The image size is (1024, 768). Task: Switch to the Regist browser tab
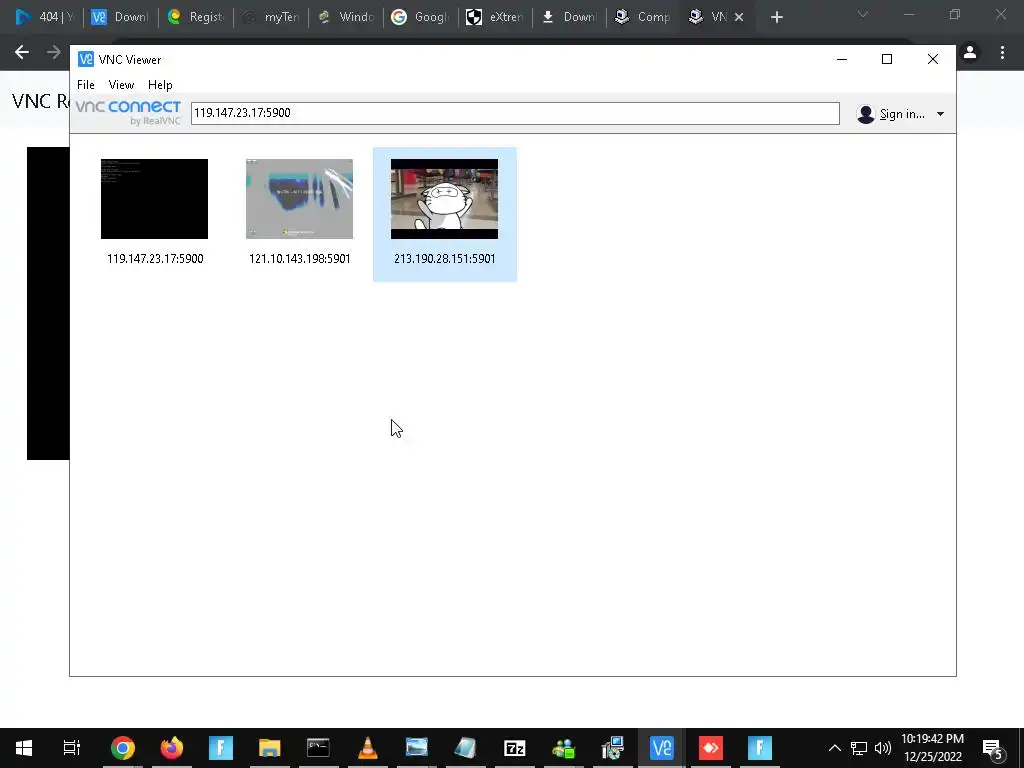click(x=195, y=17)
